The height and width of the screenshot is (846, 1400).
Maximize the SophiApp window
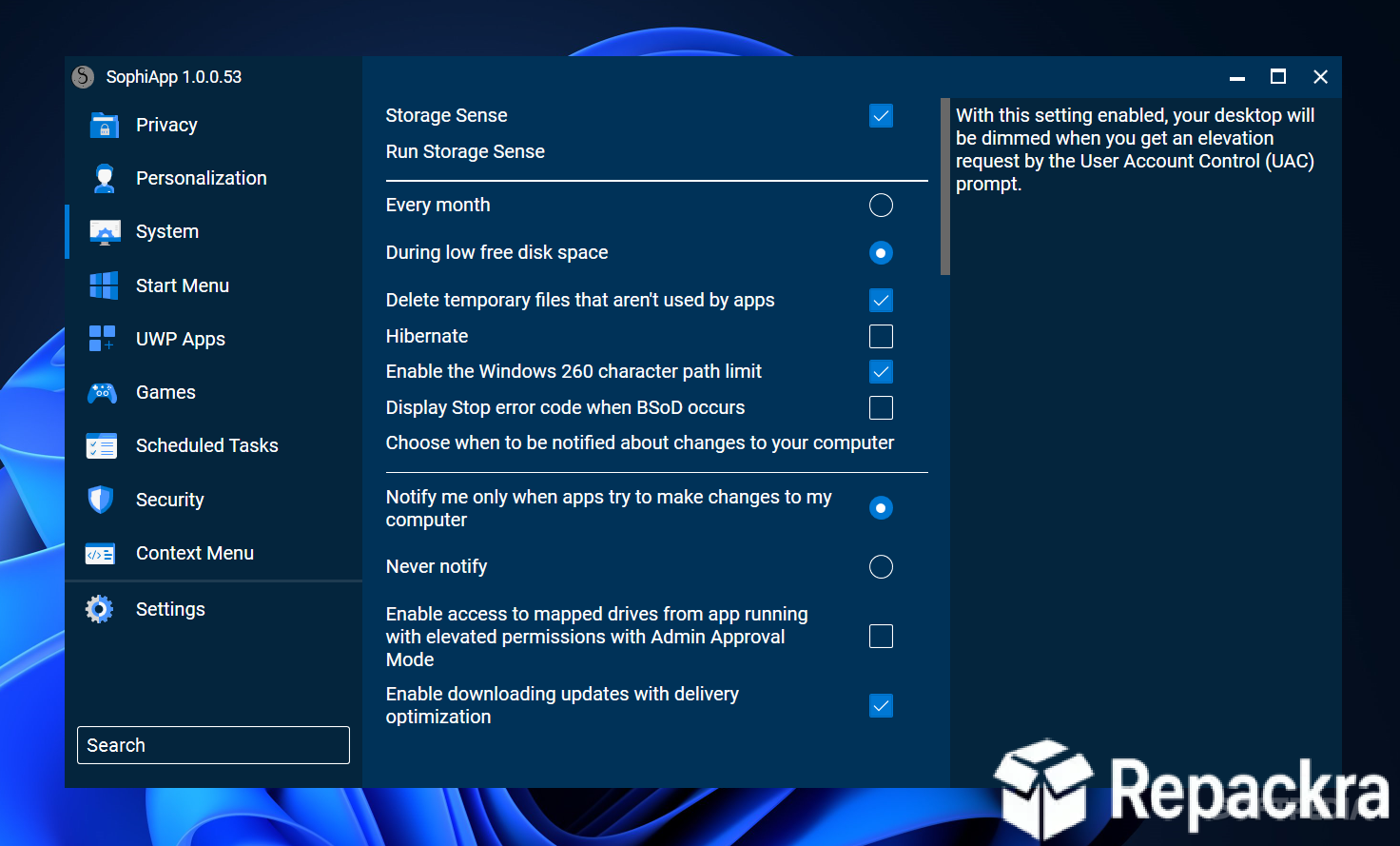1278,77
